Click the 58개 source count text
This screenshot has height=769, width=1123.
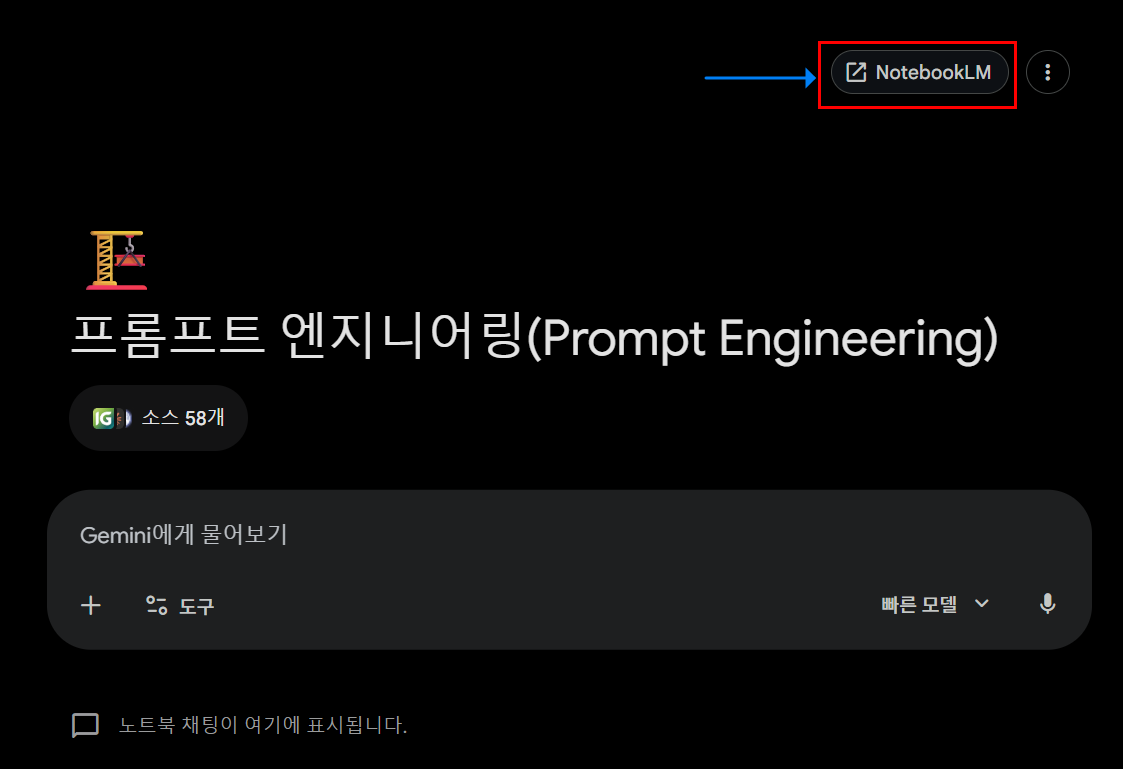click(205, 418)
